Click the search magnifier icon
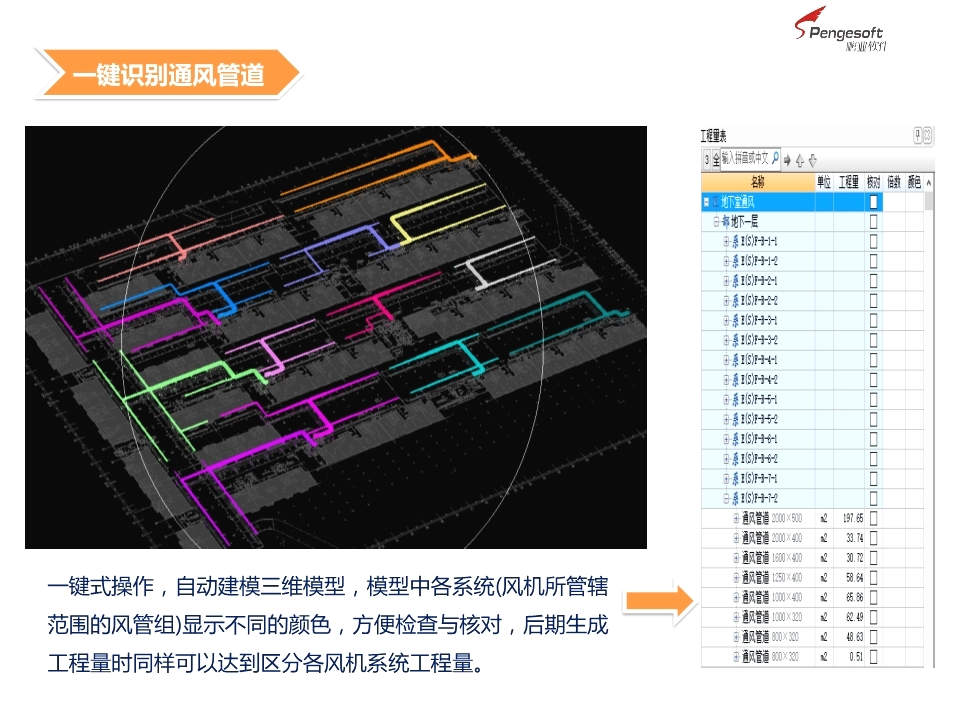960x720 pixels. (x=776, y=156)
